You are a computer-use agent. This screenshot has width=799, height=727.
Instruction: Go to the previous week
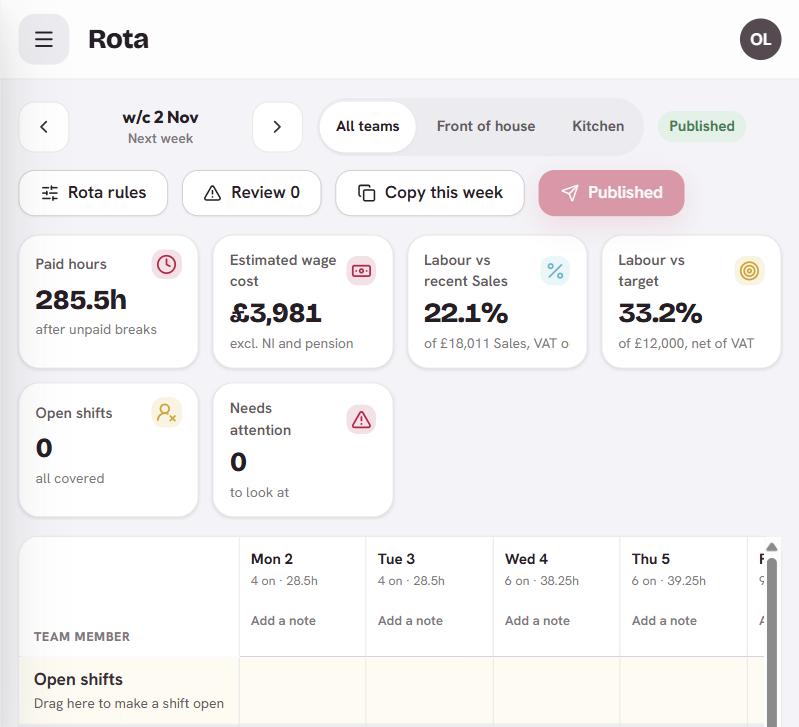pyautogui.click(x=44, y=127)
